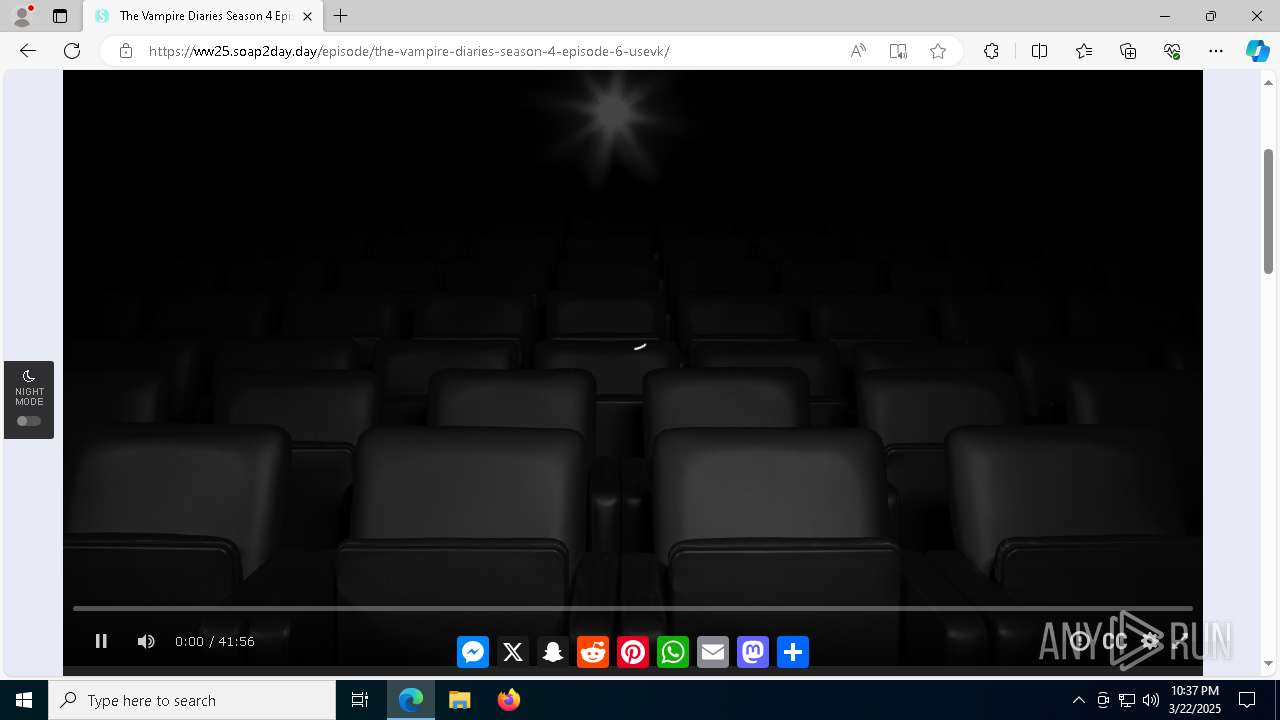Image resolution: width=1280 pixels, height=720 pixels.
Task: Click the page vertical scrollbar thumb
Action: 1269,211
